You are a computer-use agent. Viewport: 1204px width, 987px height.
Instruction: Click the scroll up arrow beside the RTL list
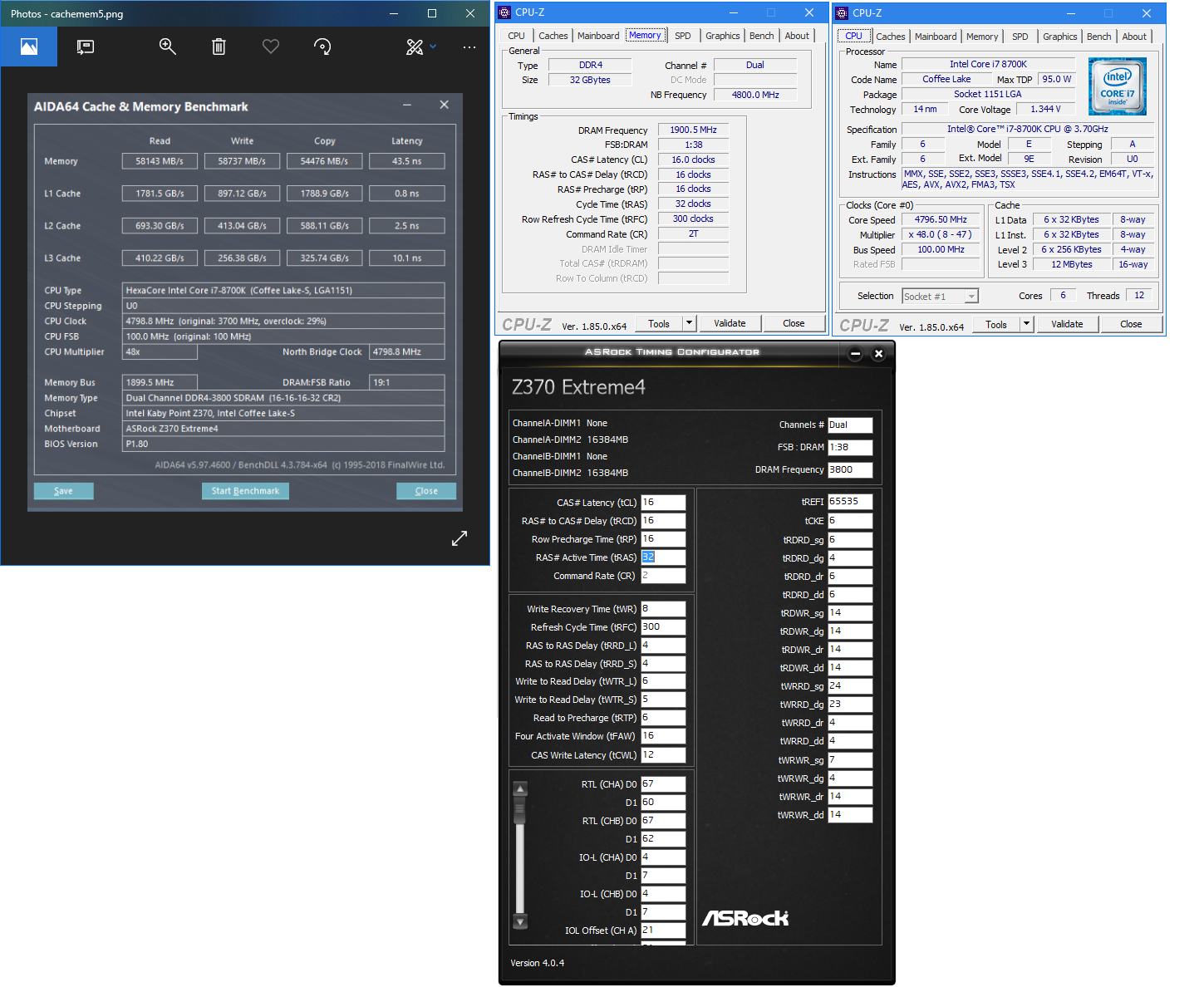[520, 788]
